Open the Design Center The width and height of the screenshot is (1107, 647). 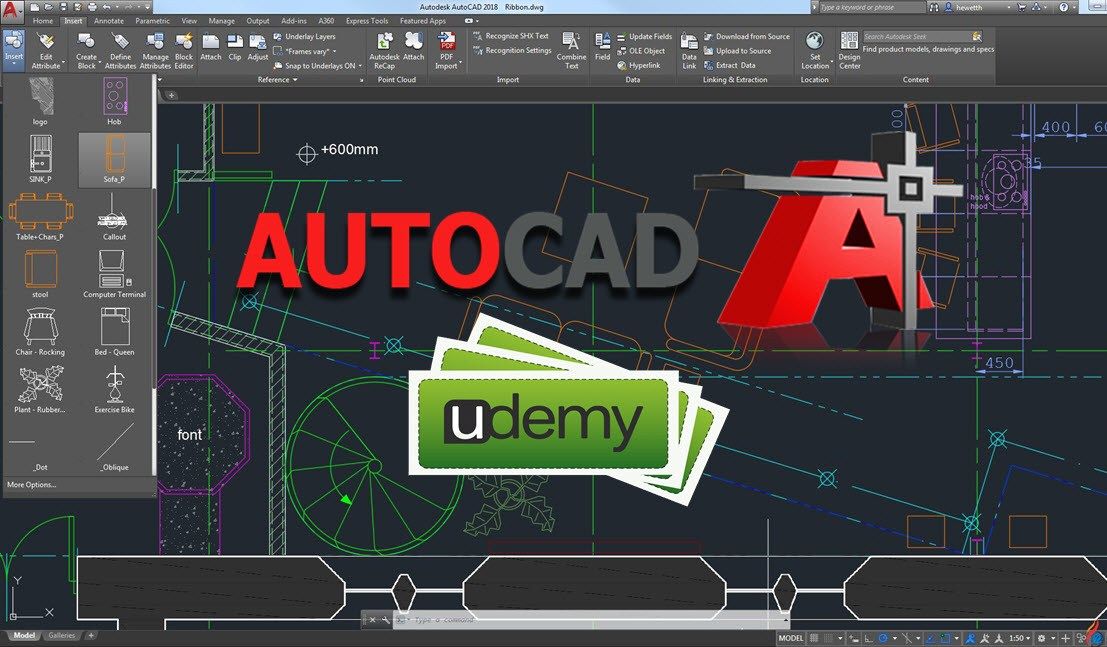point(849,51)
